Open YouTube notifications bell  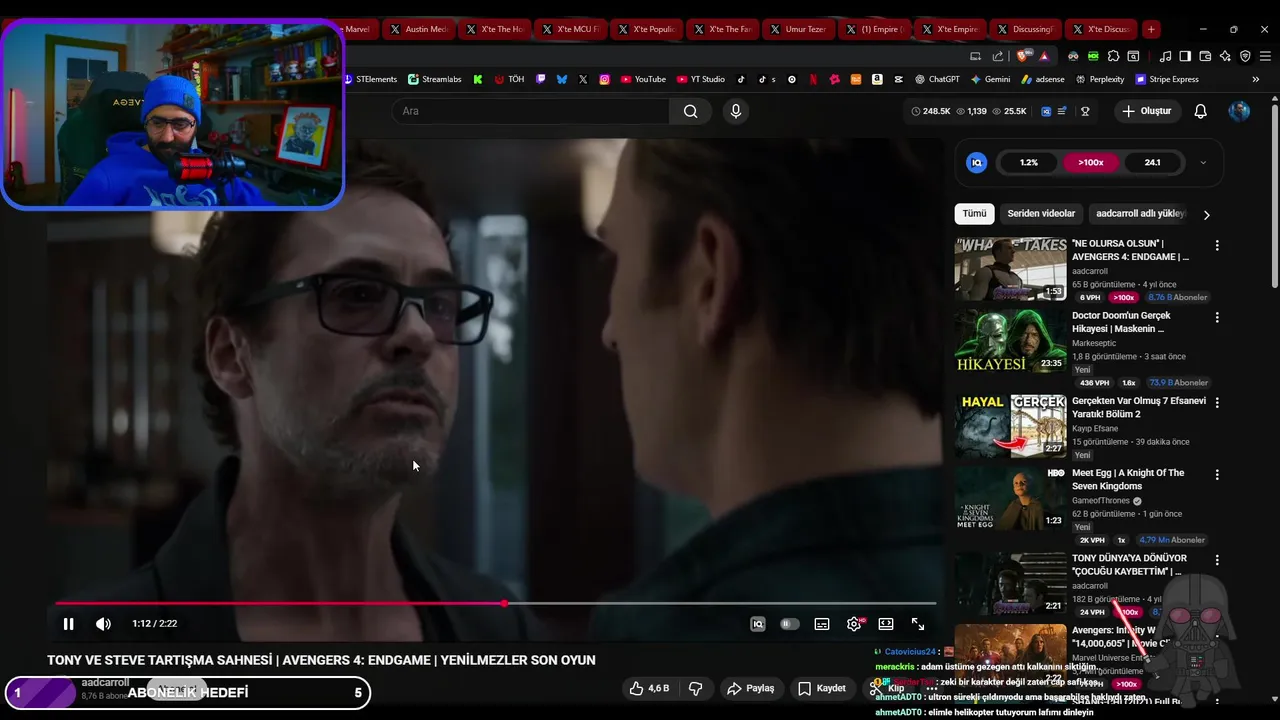point(1201,111)
